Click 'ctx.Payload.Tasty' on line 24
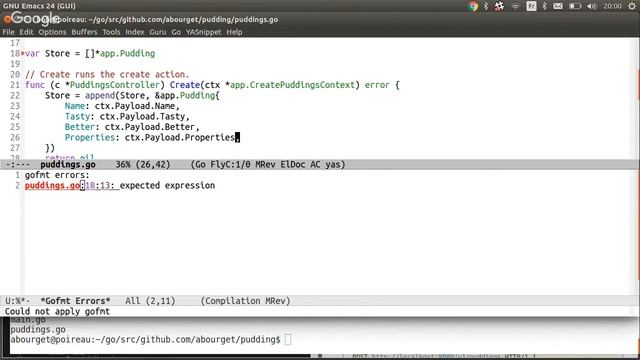Image resolution: width=640 pixels, height=360 pixels. click(x=142, y=116)
